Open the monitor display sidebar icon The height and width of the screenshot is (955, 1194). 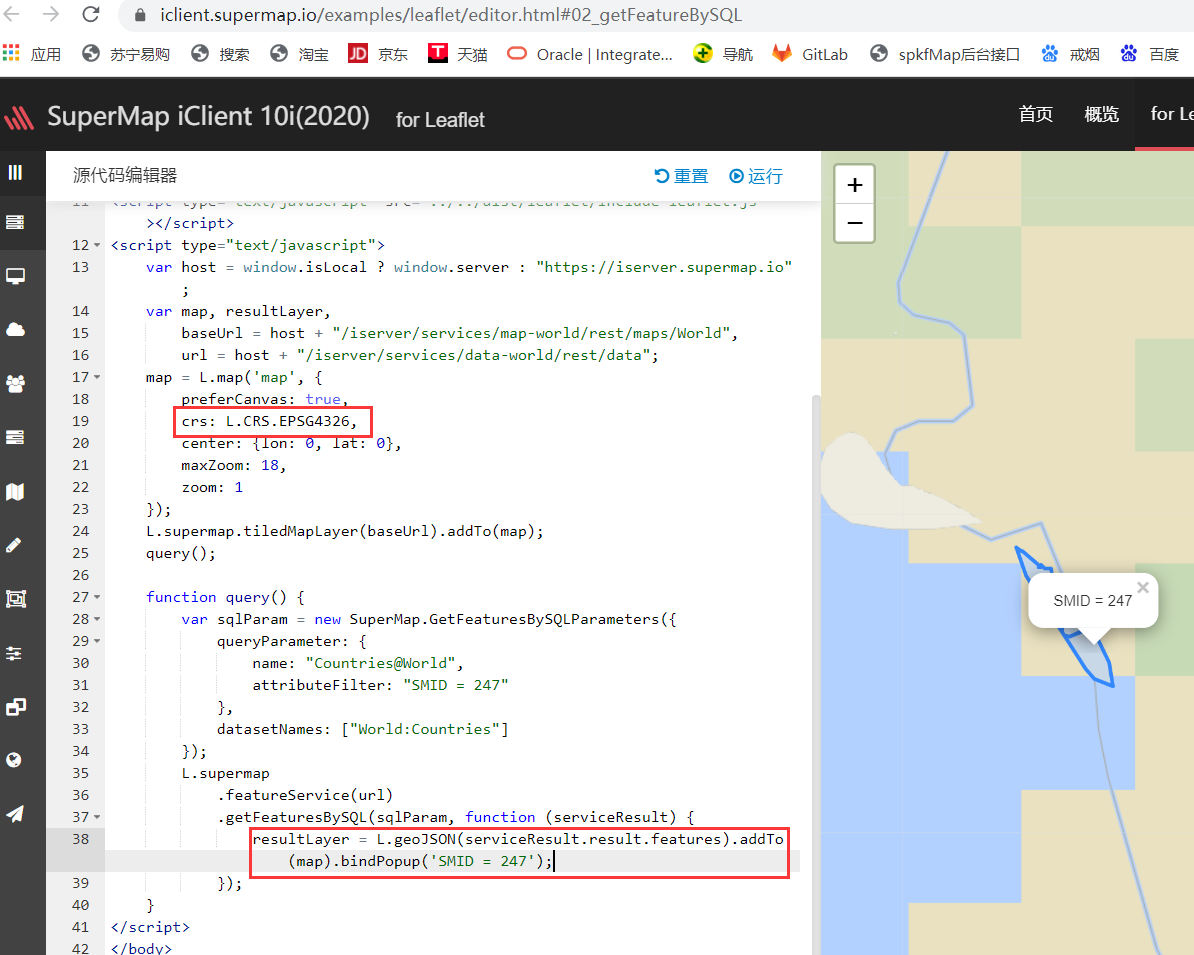15,276
